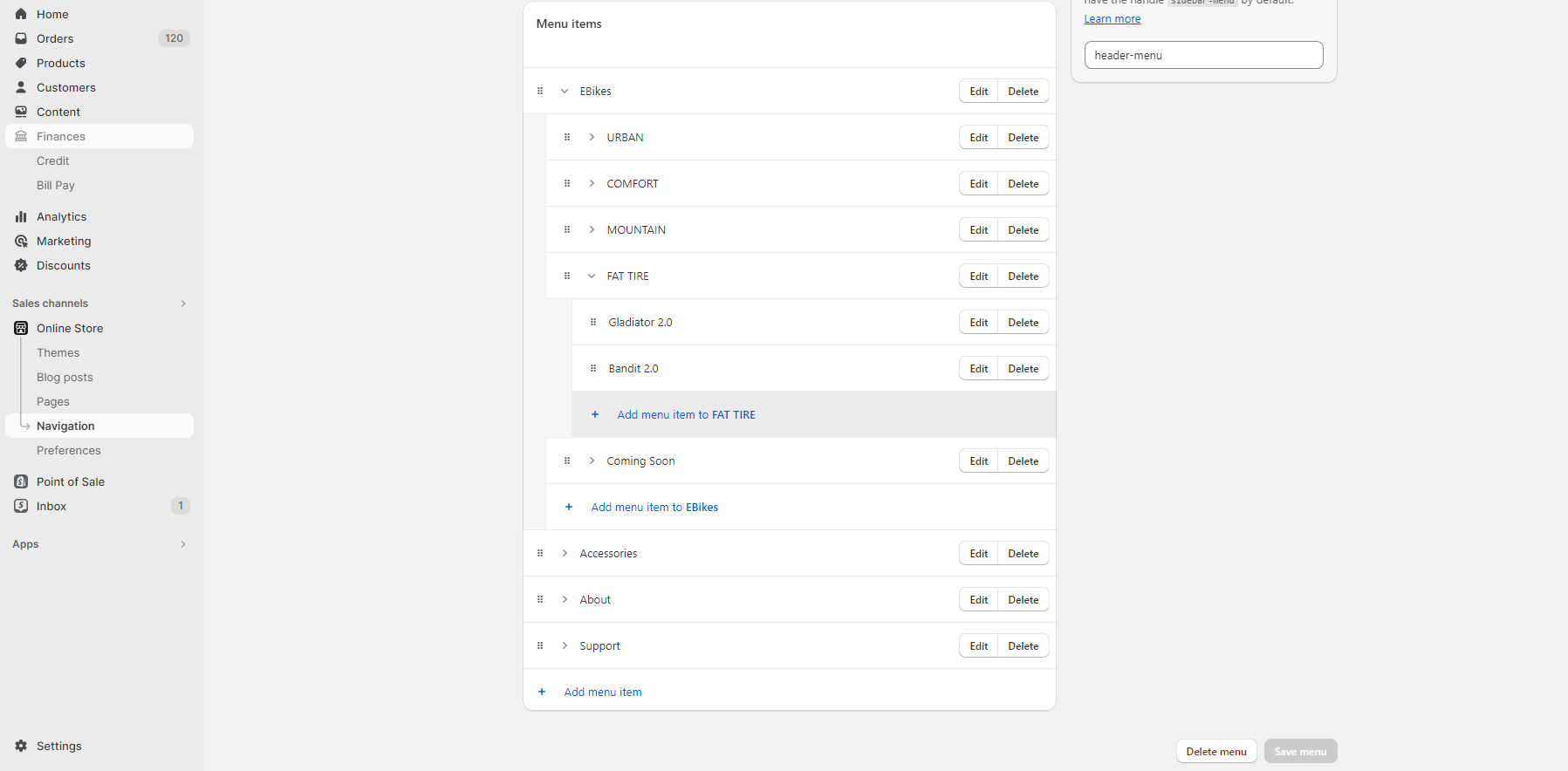Edit the MOUNTAIN menu item
The width and height of the screenshot is (1568, 771).
tap(978, 230)
